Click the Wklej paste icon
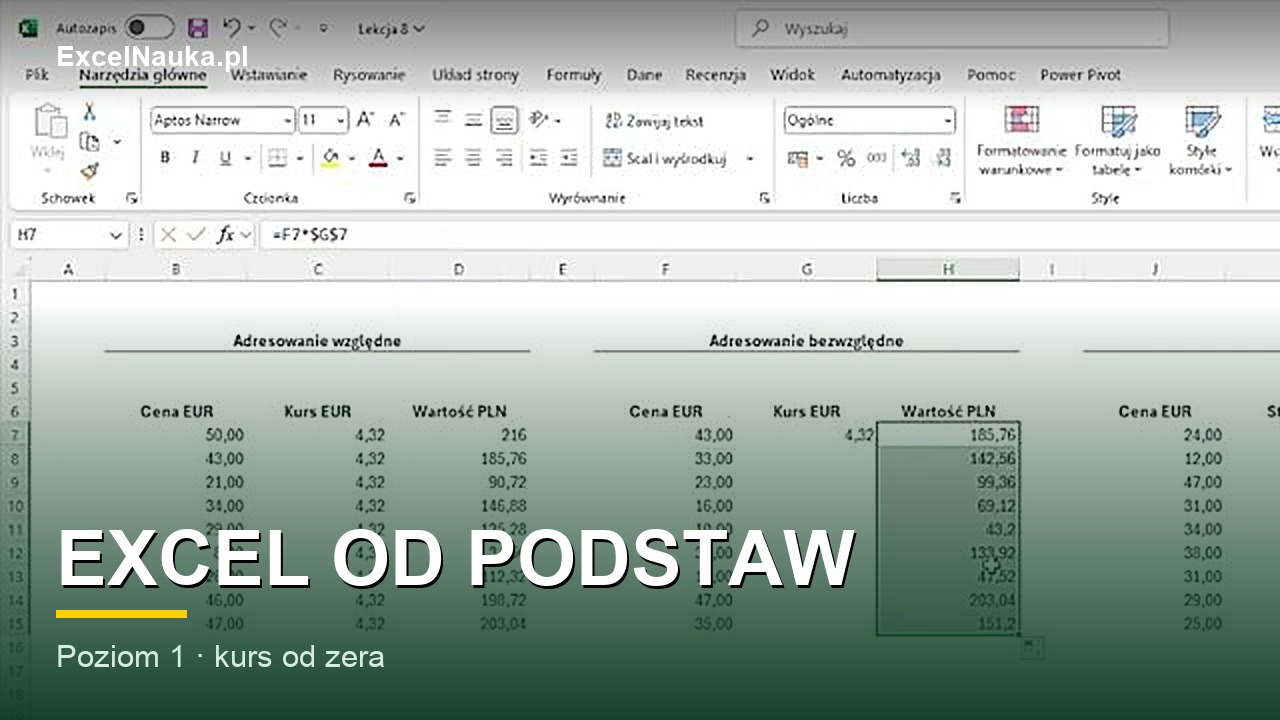This screenshot has height=720, width=1280. point(48,122)
